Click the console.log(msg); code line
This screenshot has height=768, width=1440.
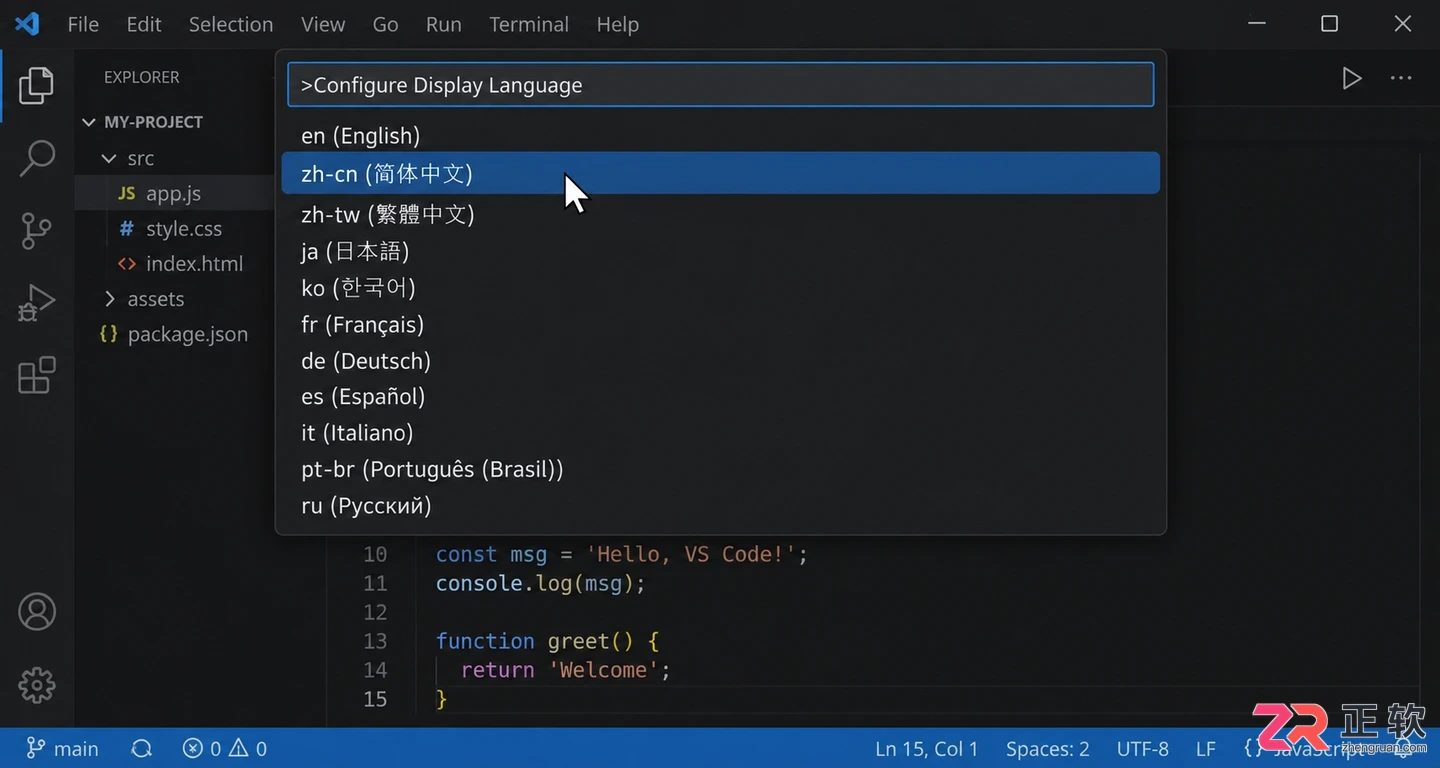(541, 583)
